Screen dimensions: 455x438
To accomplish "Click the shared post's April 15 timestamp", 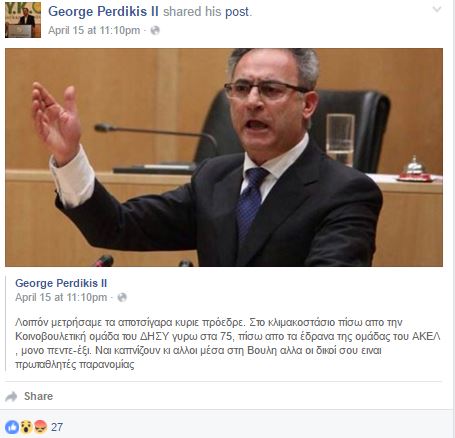I will coord(61,297).
